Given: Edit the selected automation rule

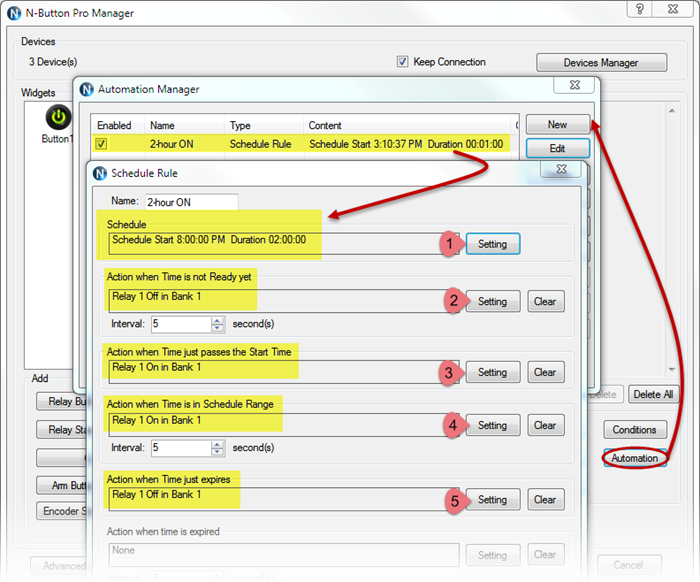Looking at the screenshot, I should tap(558, 148).
